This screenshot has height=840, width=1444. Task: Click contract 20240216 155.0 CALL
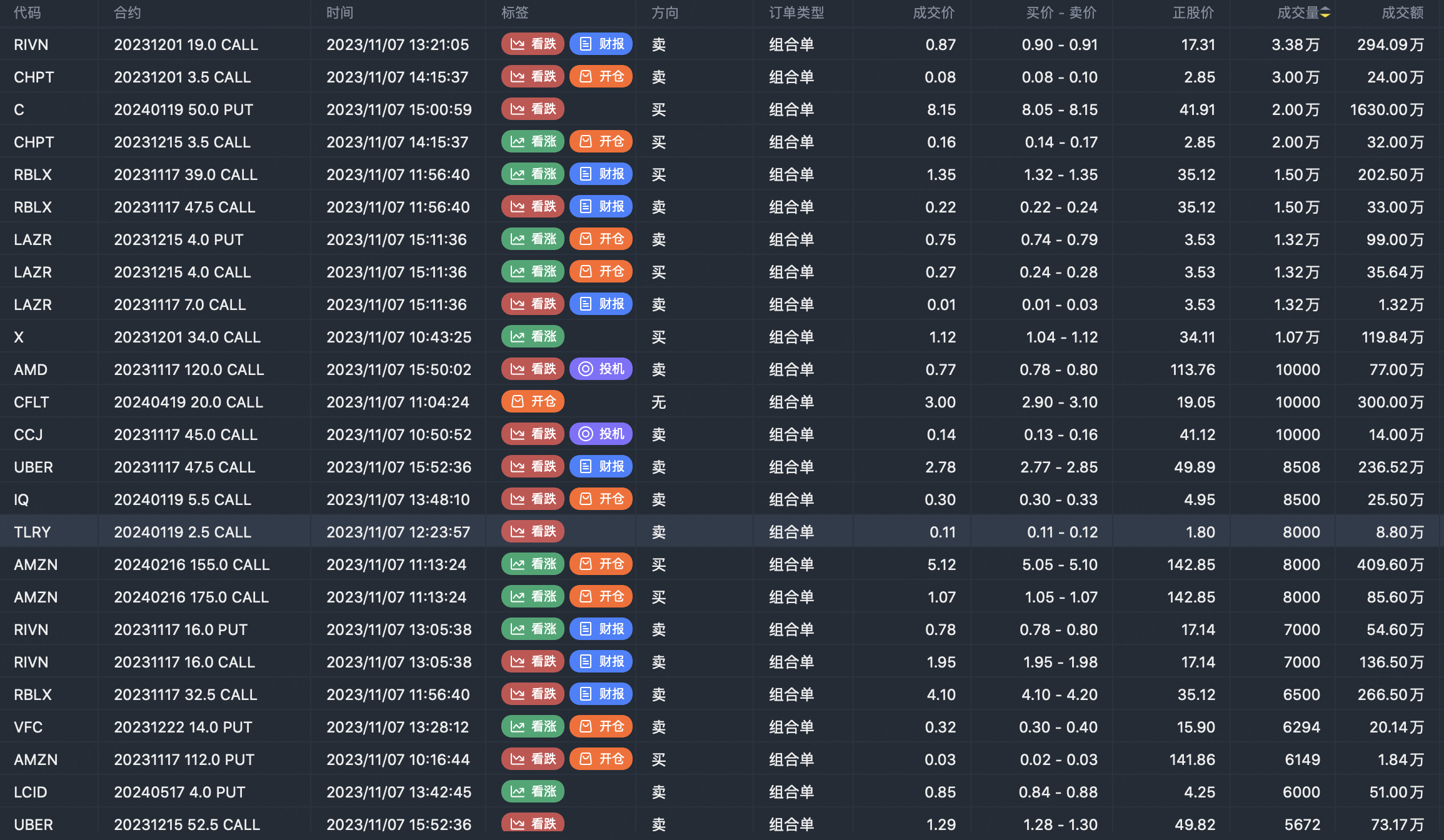192,565
